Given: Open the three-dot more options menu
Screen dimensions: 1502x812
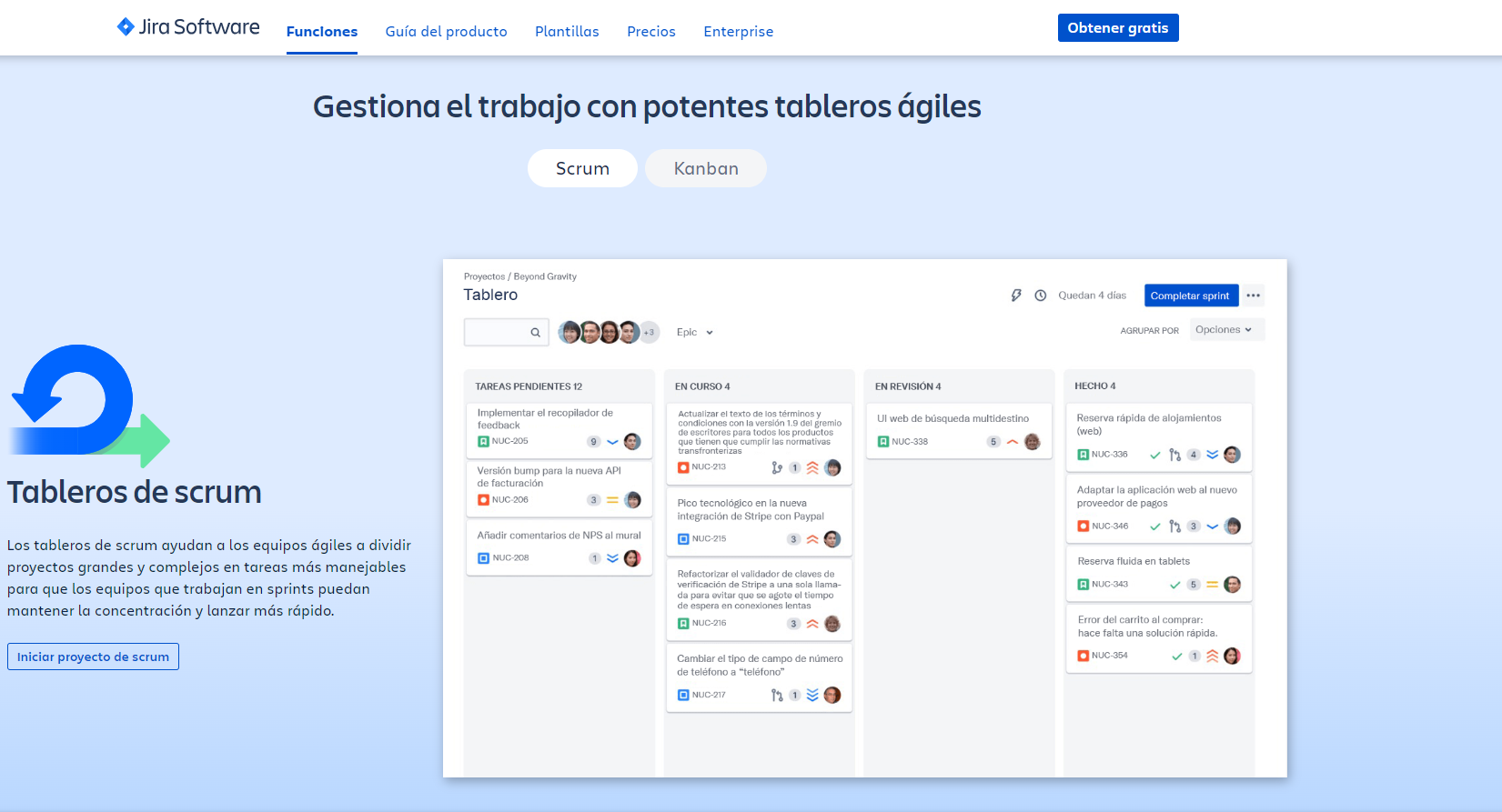Looking at the screenshot, I should (x=1254, y=296).
